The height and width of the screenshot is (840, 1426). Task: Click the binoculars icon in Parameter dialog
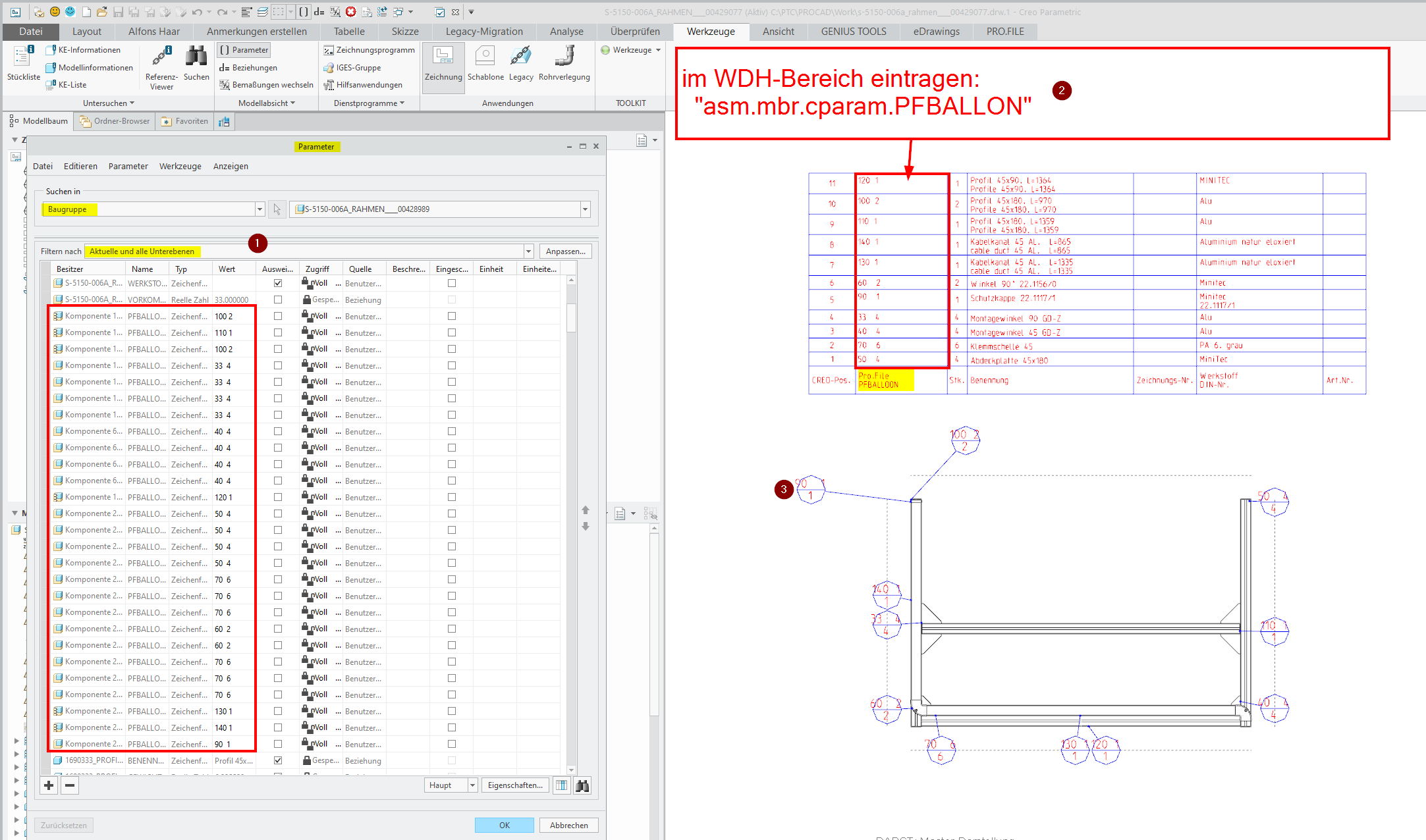[582, 785]
